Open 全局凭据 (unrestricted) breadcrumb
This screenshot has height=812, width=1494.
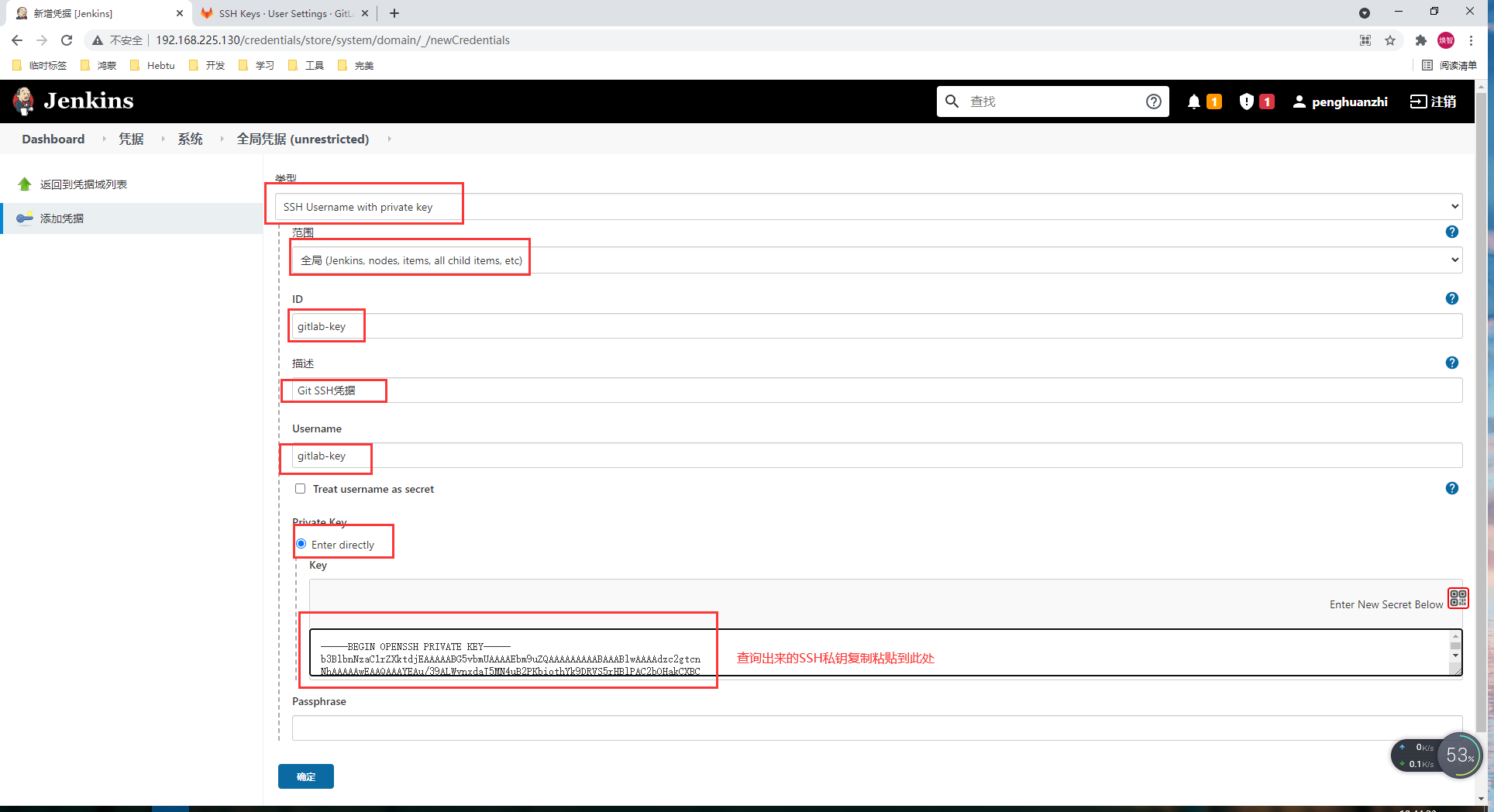(x=303, y=139)
